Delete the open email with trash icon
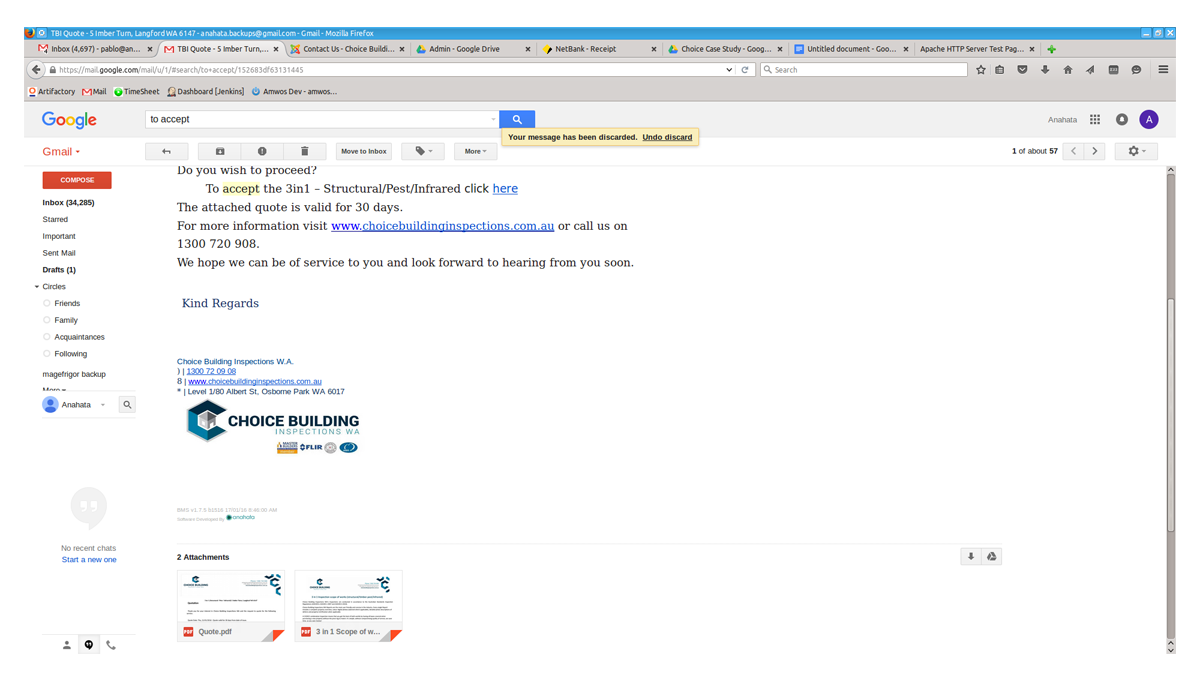The width and height of the screenshot is (1200, 680). [x=304, y=151]
